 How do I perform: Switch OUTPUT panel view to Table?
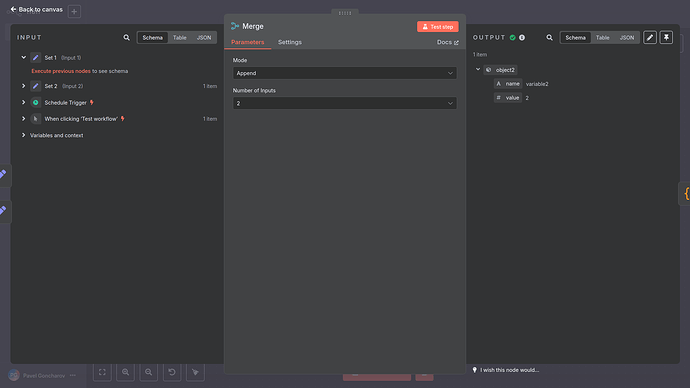click(x=602, y=38)
